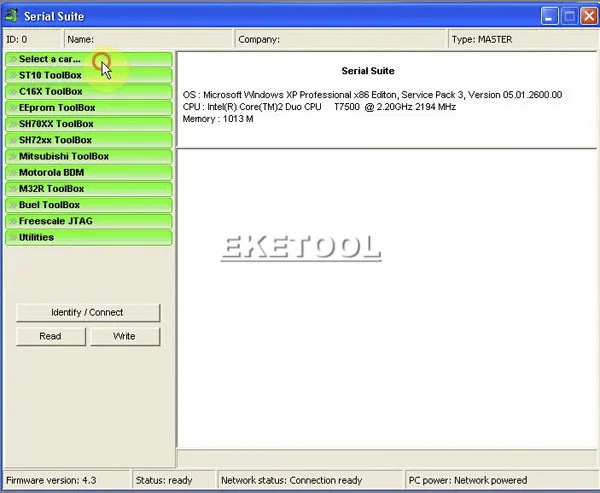Click the chevron icon beside Freescale JTAG
The width and height of the screenshot is (600, 493).
[x=13, y=221]
